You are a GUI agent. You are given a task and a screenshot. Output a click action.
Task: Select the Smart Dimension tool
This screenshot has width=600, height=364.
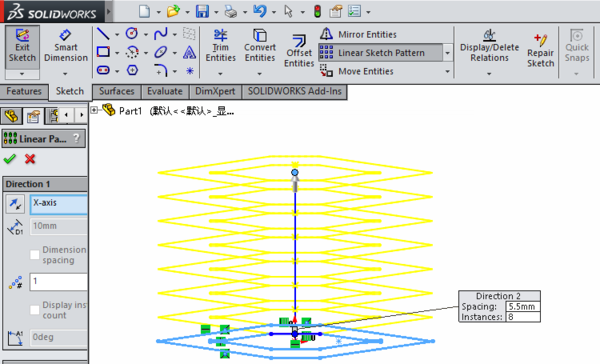coord(66,47)
